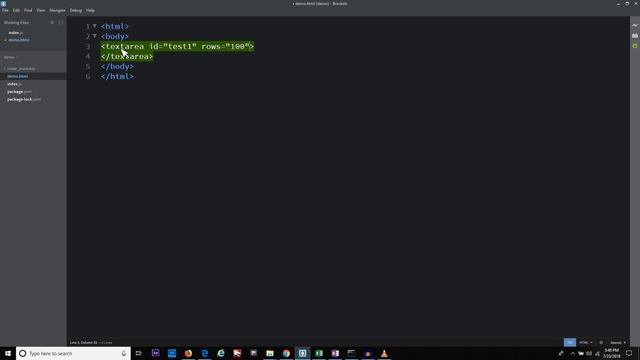The width and height of the screenshot is (640, 360).
Task: Open package-lock.json in the project tree
Action: pyautogui.click(x=24, y=100)
